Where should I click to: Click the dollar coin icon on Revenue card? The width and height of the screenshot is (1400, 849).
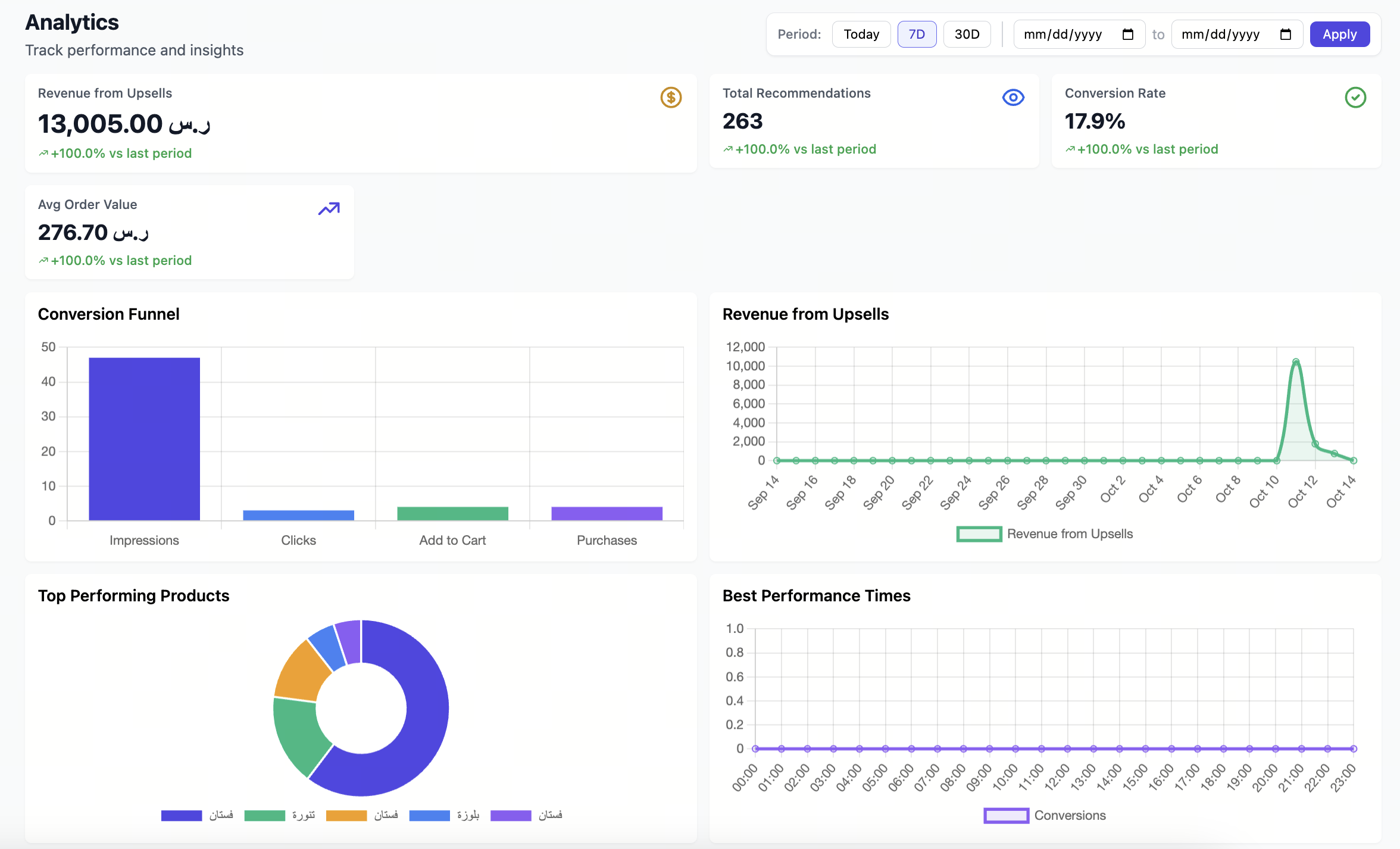(671, 97)
